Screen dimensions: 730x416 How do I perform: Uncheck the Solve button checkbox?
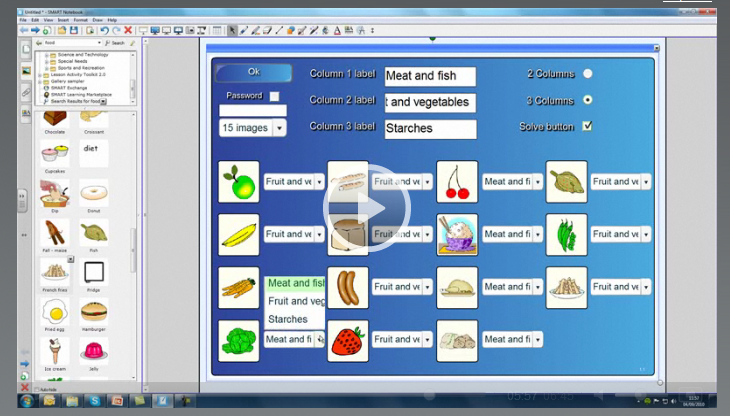pos(587,126)
